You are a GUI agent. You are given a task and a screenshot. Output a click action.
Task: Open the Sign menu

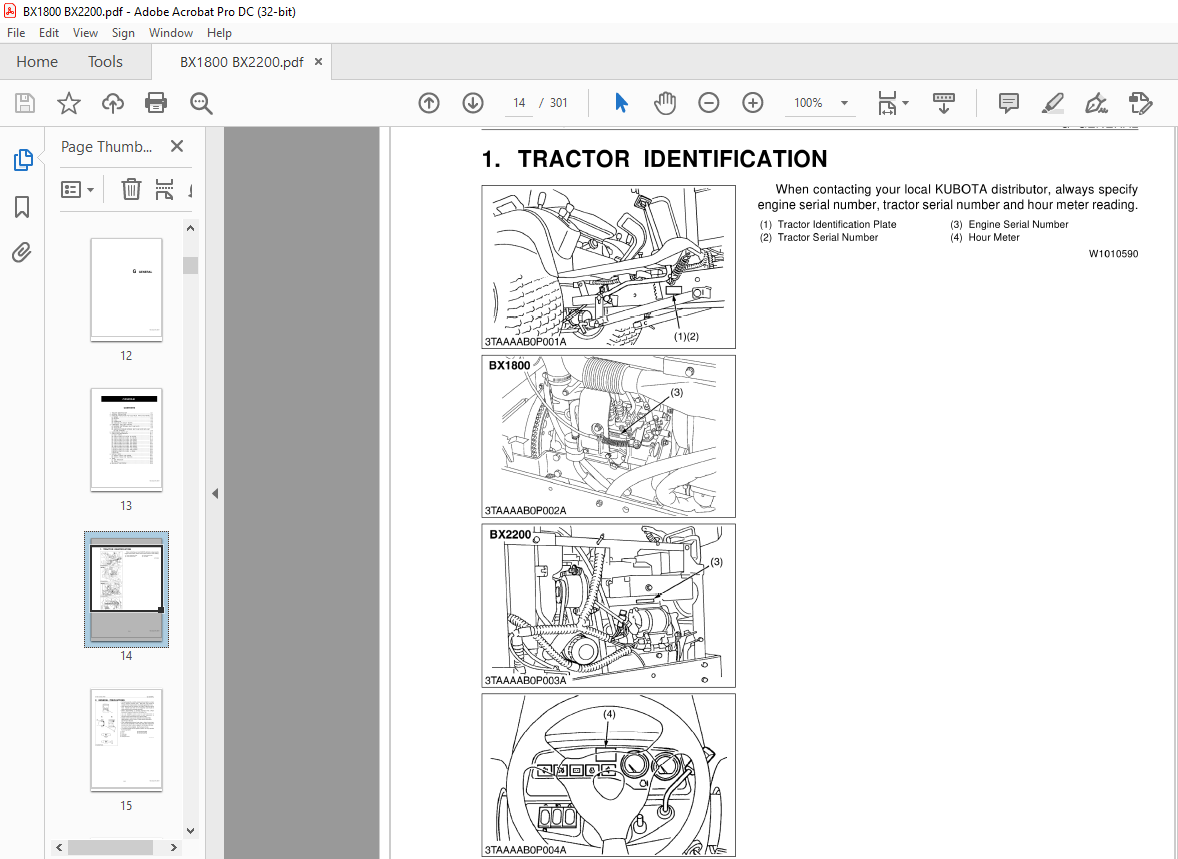point(123,33)
